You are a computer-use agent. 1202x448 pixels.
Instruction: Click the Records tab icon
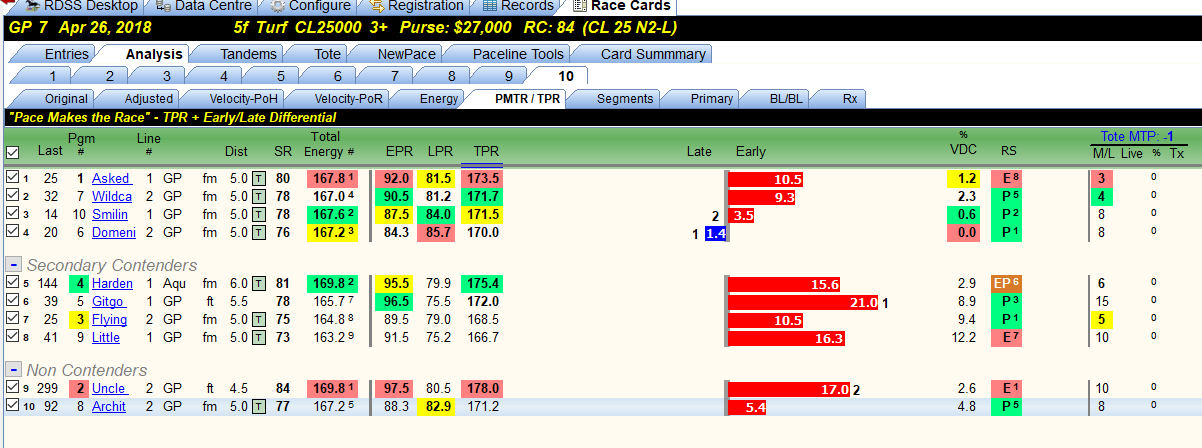[489, 6]
